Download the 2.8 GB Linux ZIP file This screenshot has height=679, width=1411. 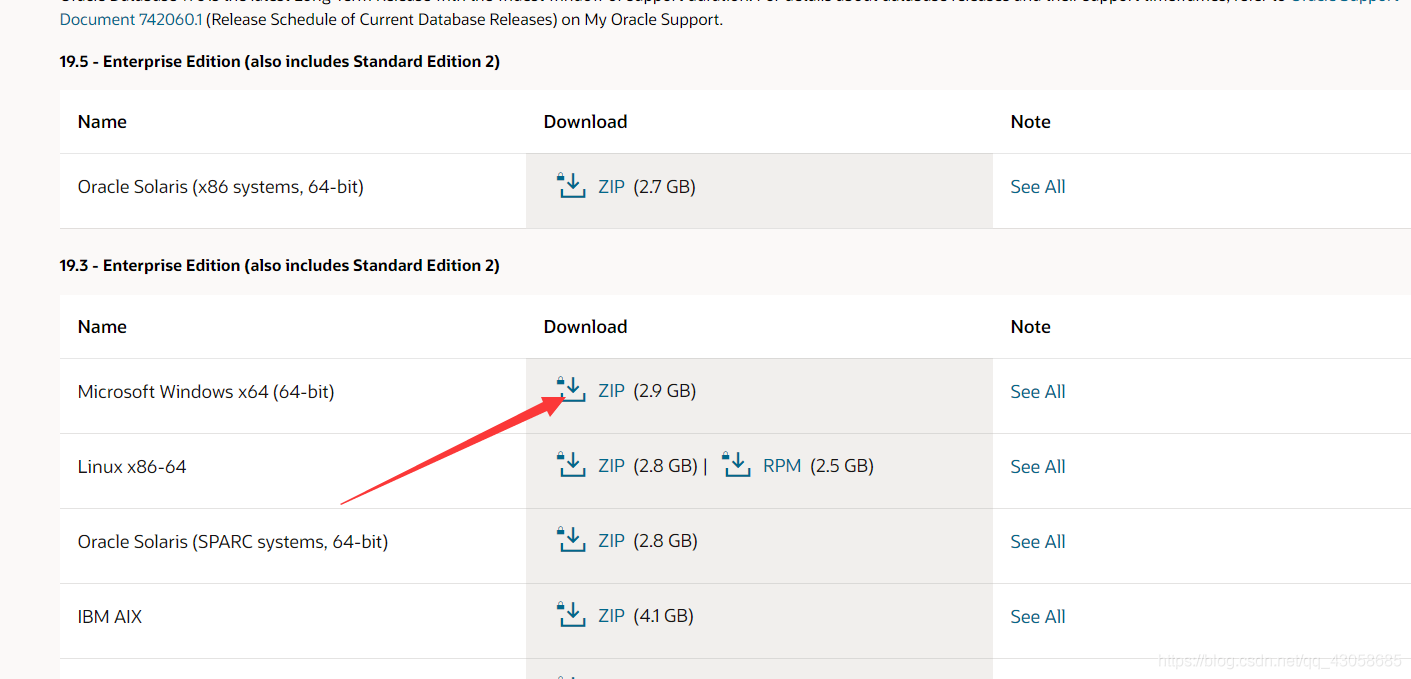click(x=611, y=466)
